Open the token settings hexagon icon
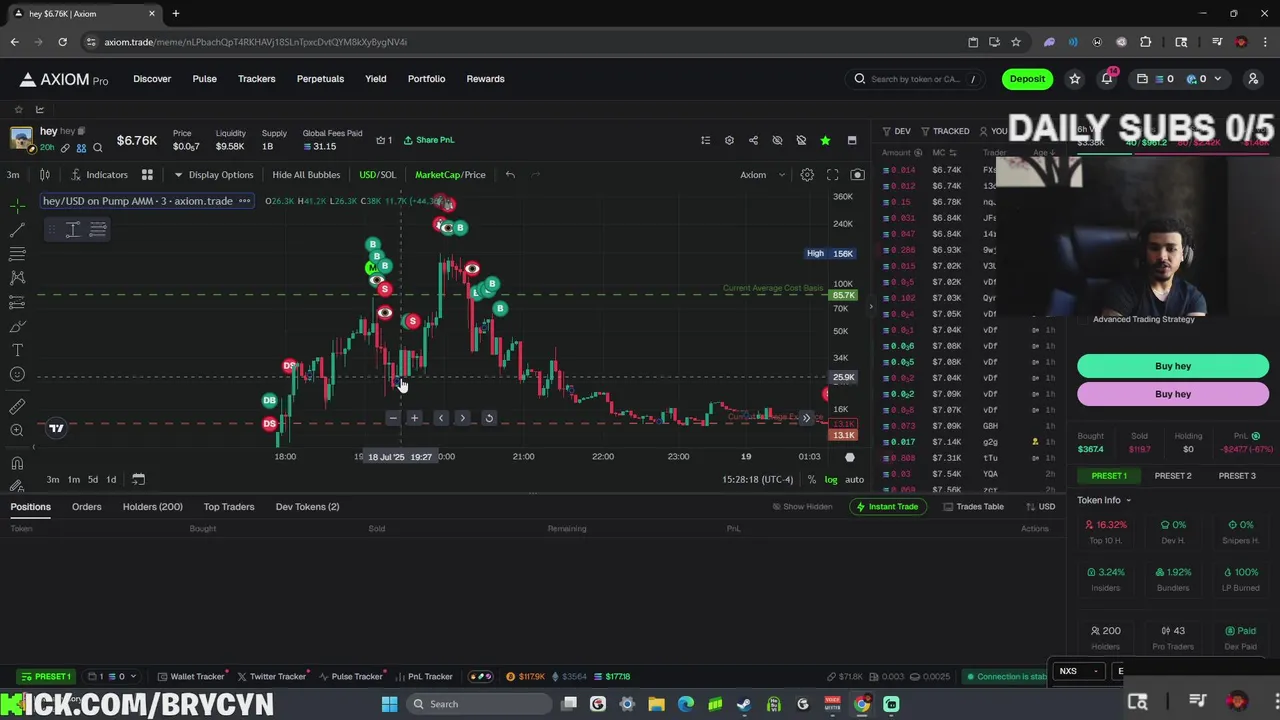 pyautogui.click(x=729, y=141)
